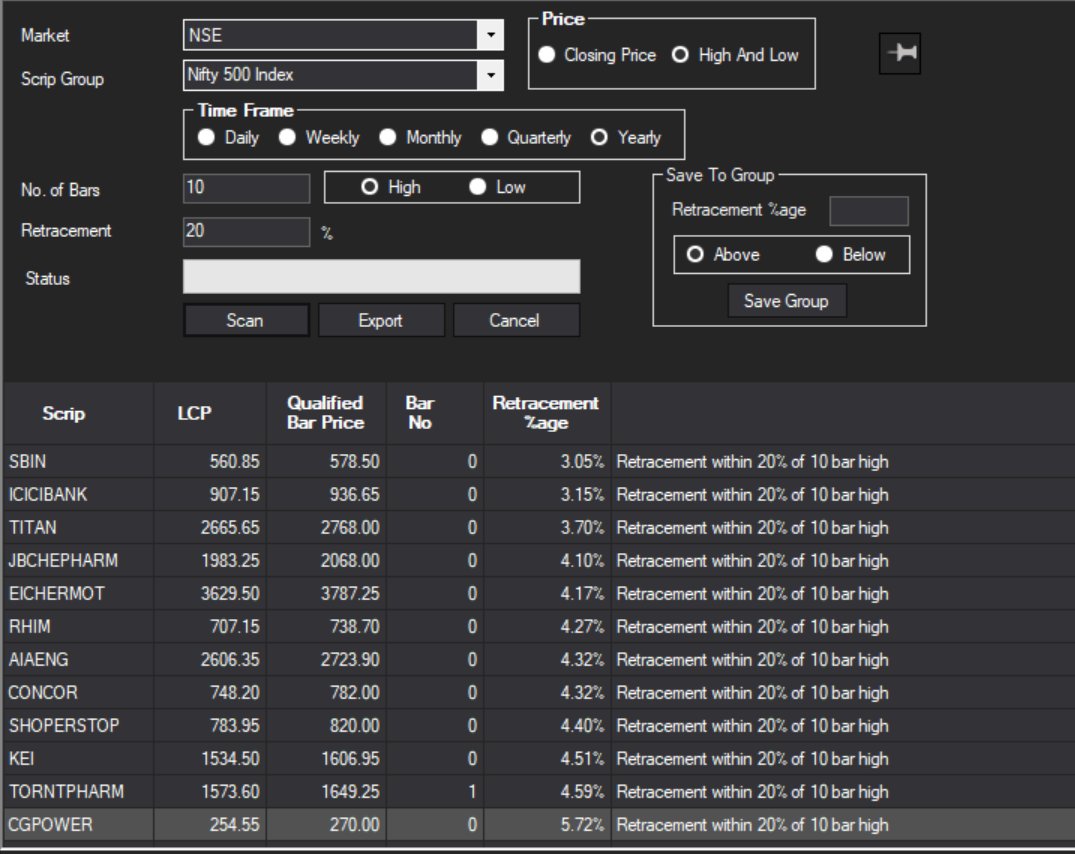The height and width of the screenshot is (854, 1075).
Task: Choose Weekly time frame
Action: click(319, 137)
